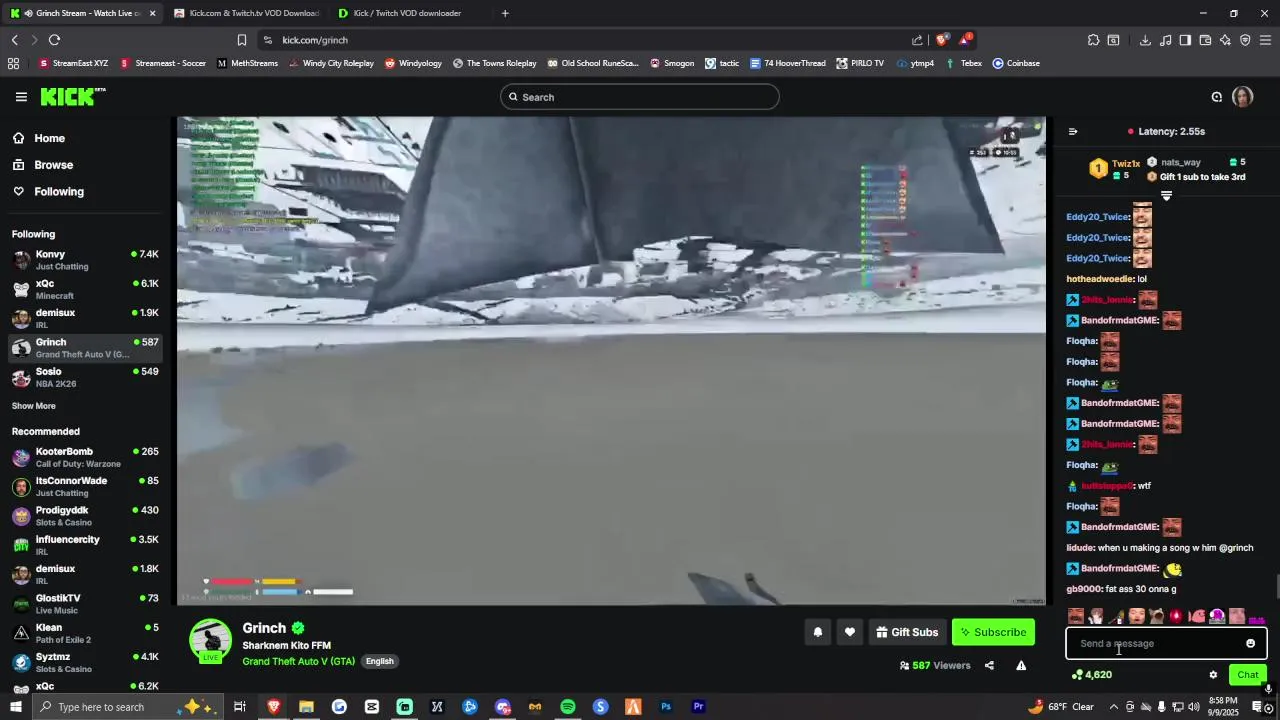Screen dimensions: 1280x720
Task: Click the Send a message chat input
Action: tap(1166, 644)
